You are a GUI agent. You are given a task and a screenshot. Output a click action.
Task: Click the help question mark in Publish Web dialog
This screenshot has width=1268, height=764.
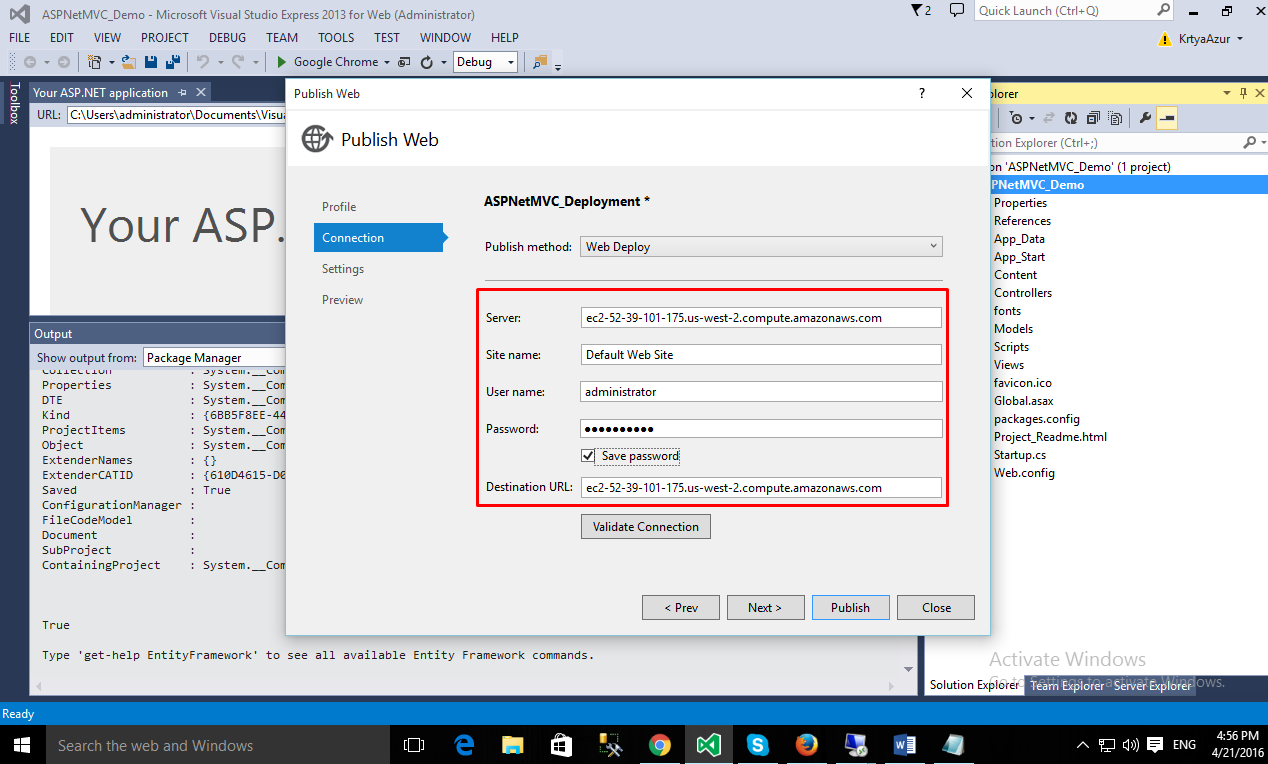[x=922, y=93]
